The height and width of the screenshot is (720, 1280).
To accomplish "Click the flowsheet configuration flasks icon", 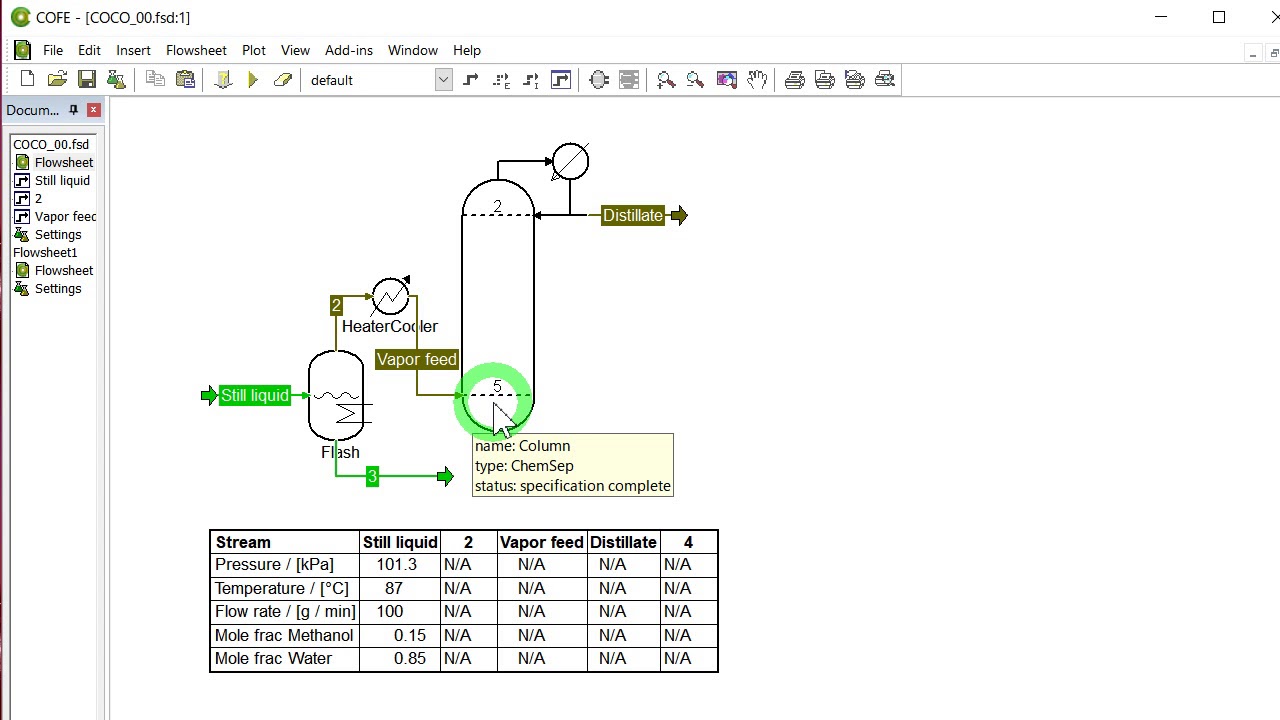I will 116,80.
